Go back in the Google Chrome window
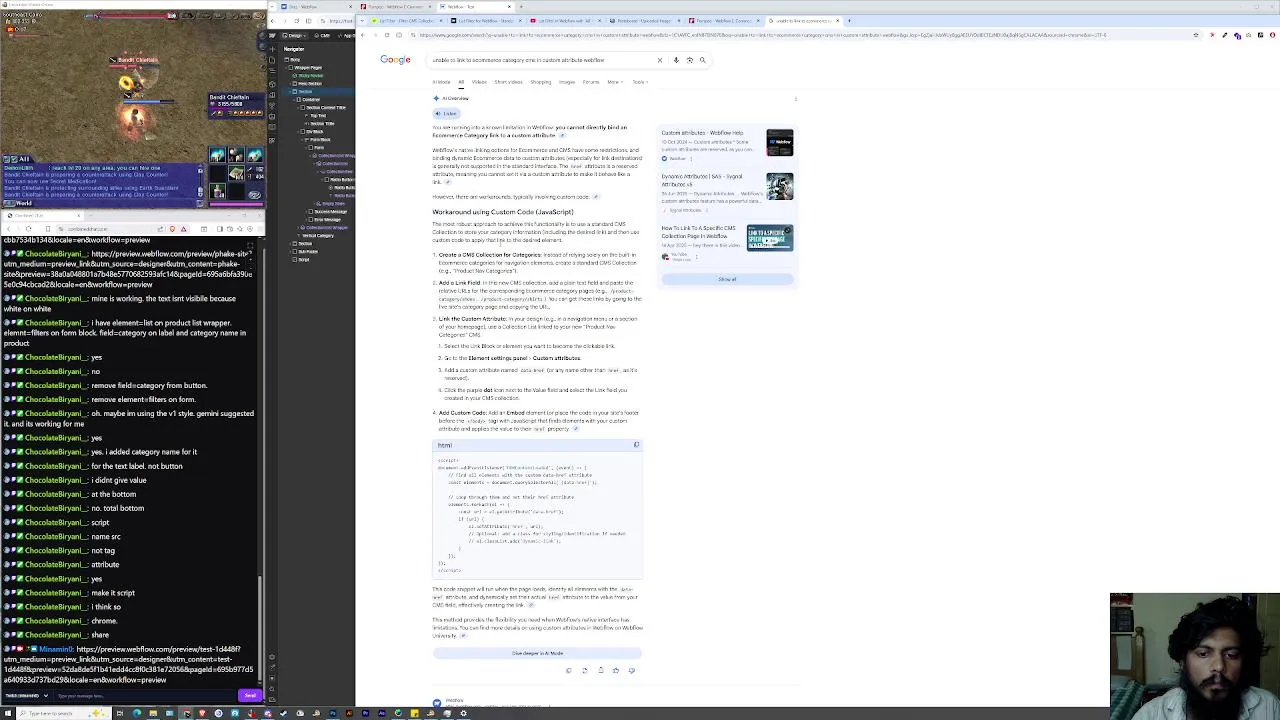The width and height of the screenshot is (1280, 720). click(362, 35)
